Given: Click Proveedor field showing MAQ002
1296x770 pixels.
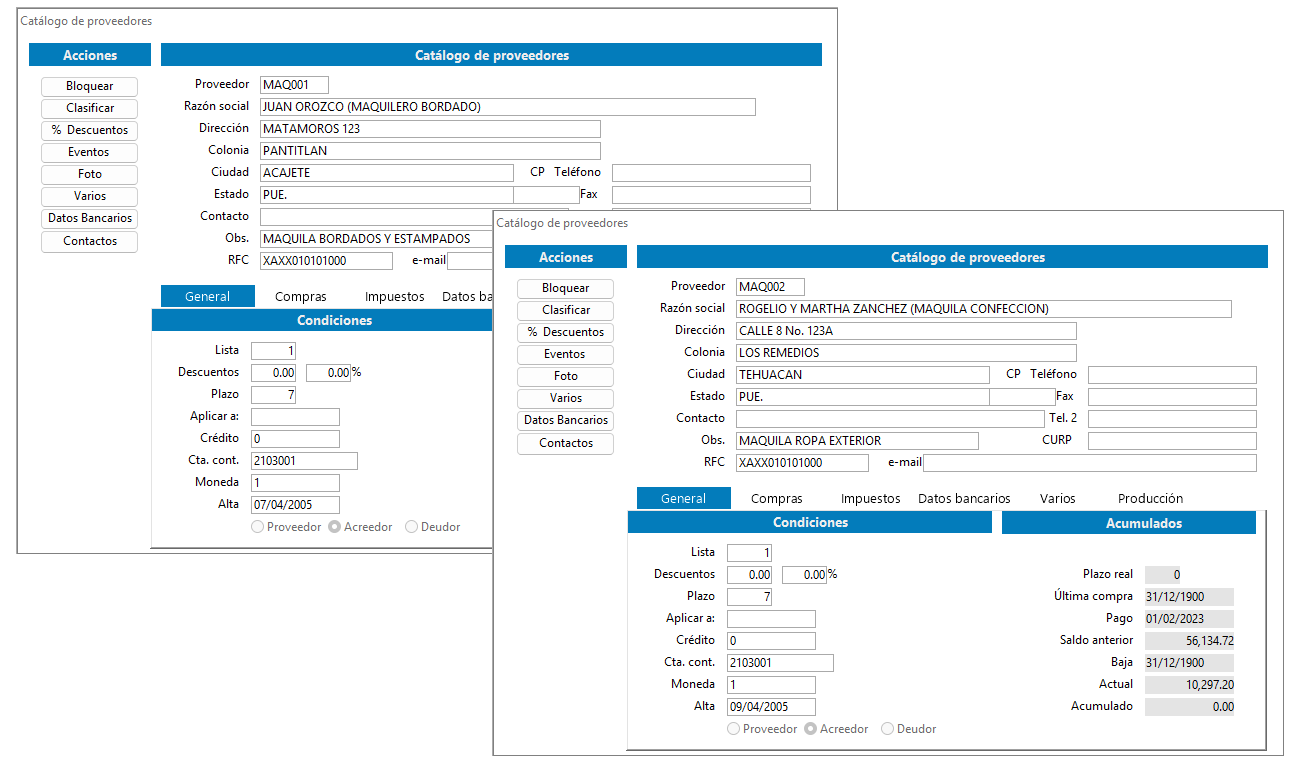Looking at the screenshot, I should coord(770,287).
